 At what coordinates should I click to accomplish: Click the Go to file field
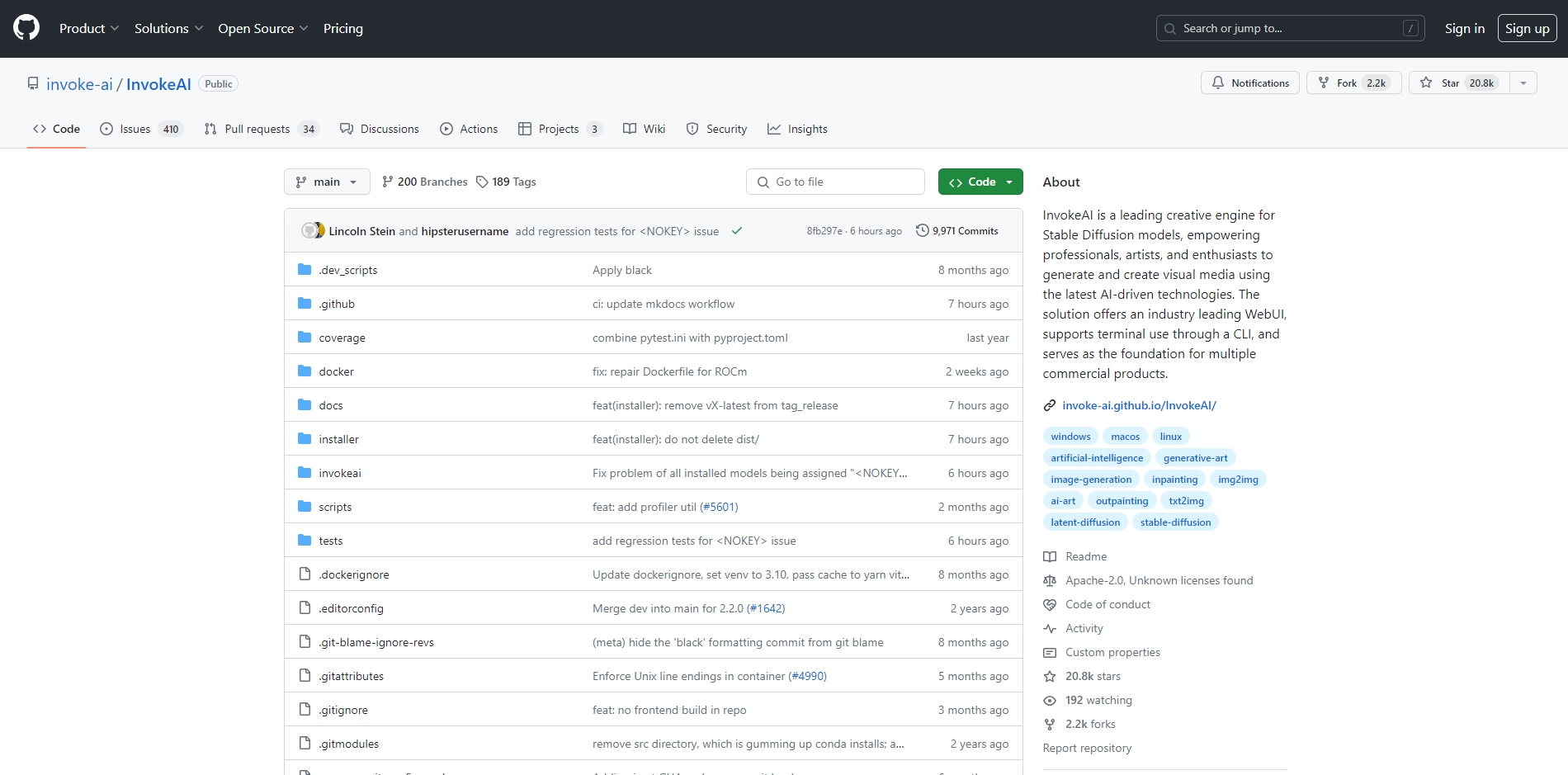pos(835,182)
